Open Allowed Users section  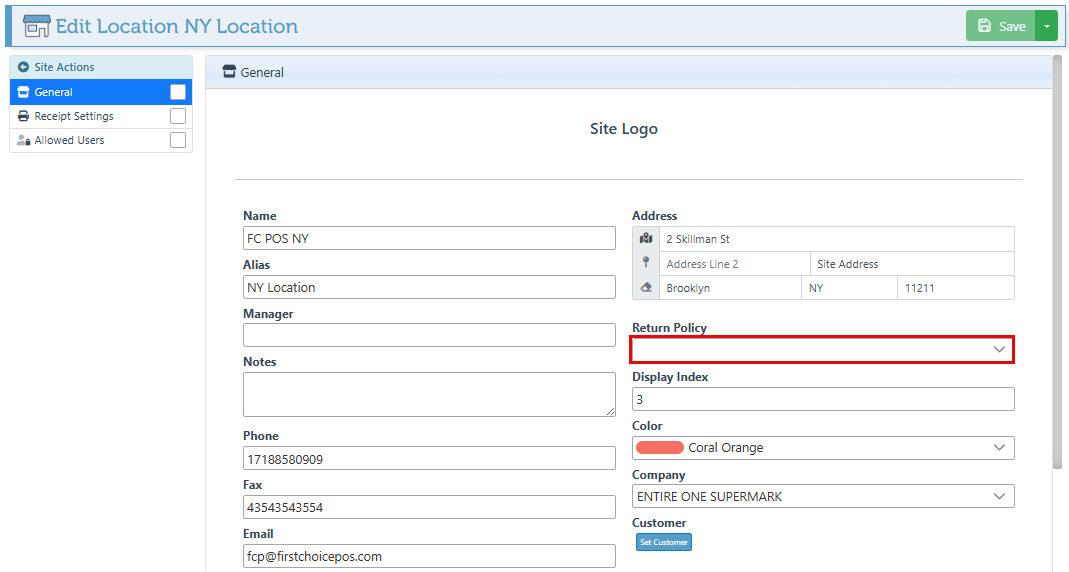(x=101, y=140)
